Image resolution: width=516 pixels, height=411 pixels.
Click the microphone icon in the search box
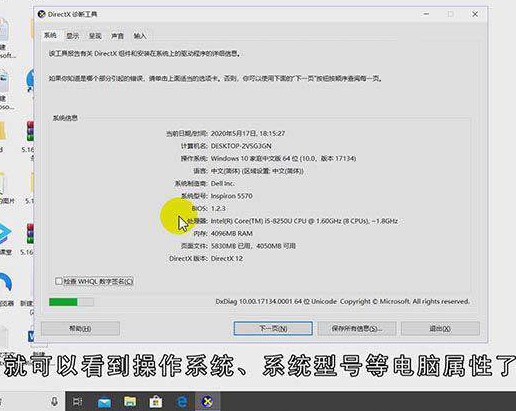pos(55,401)
